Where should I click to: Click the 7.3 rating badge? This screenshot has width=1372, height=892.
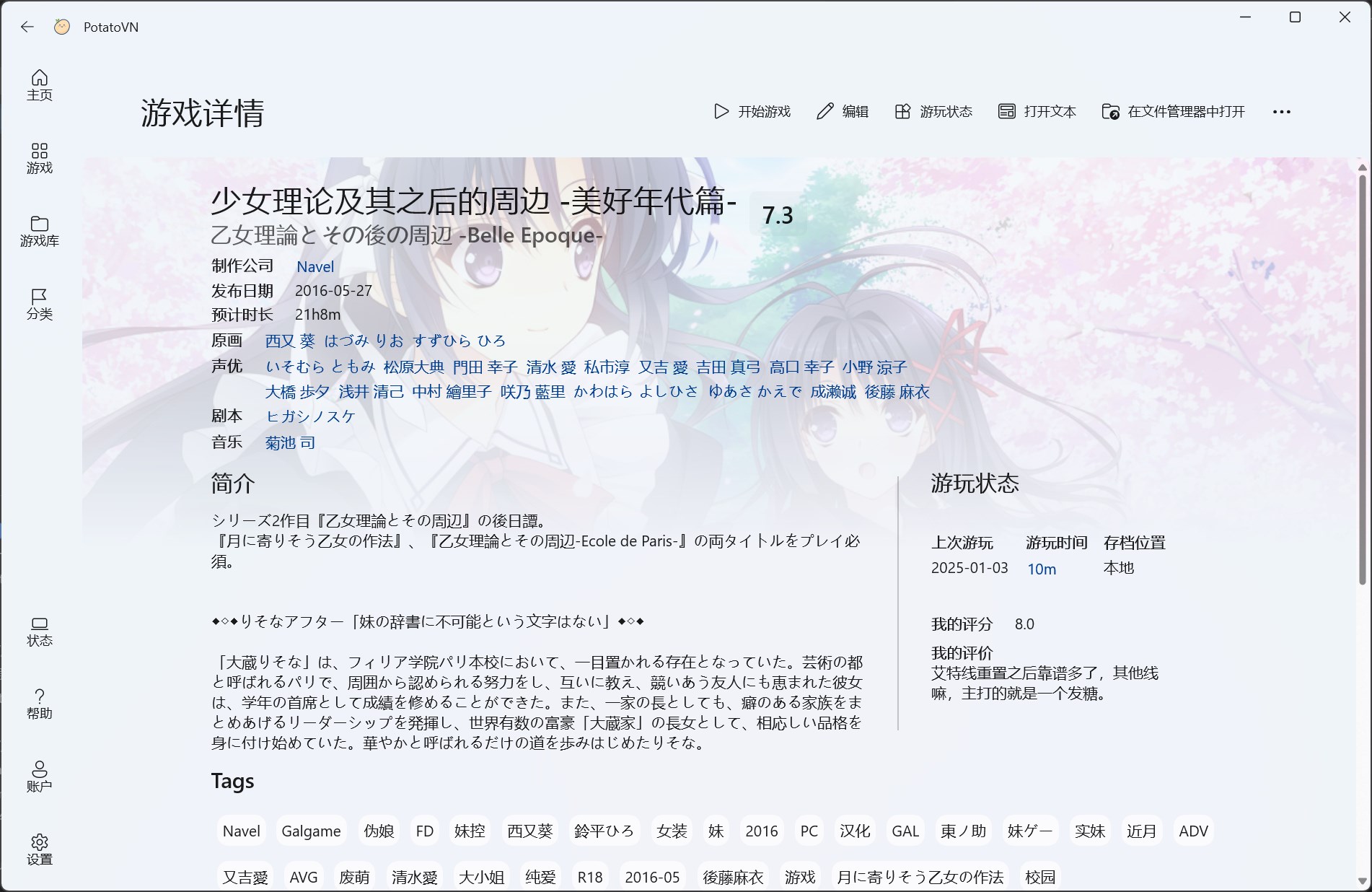[778, 215]
